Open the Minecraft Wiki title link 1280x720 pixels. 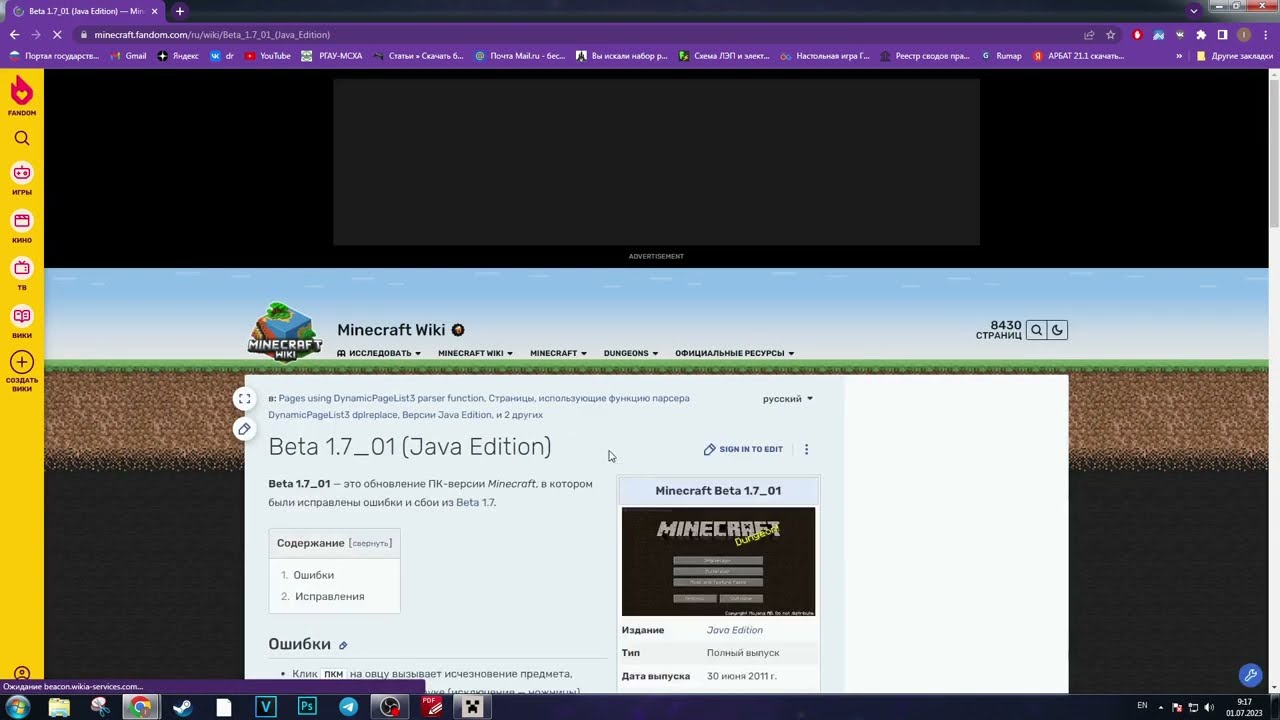click(391, 330)
